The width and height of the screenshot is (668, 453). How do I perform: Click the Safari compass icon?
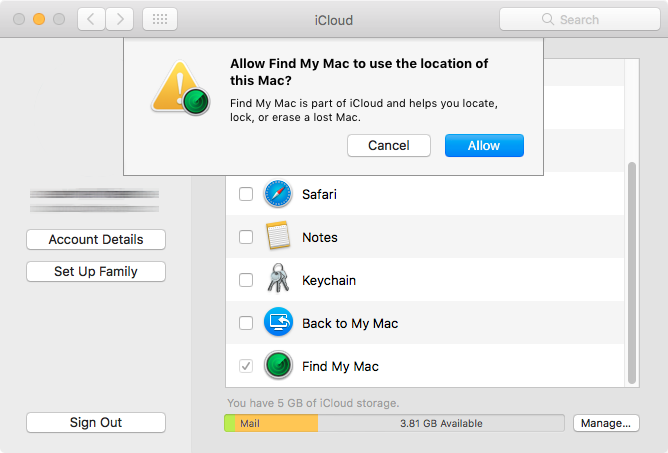point(278,194)
